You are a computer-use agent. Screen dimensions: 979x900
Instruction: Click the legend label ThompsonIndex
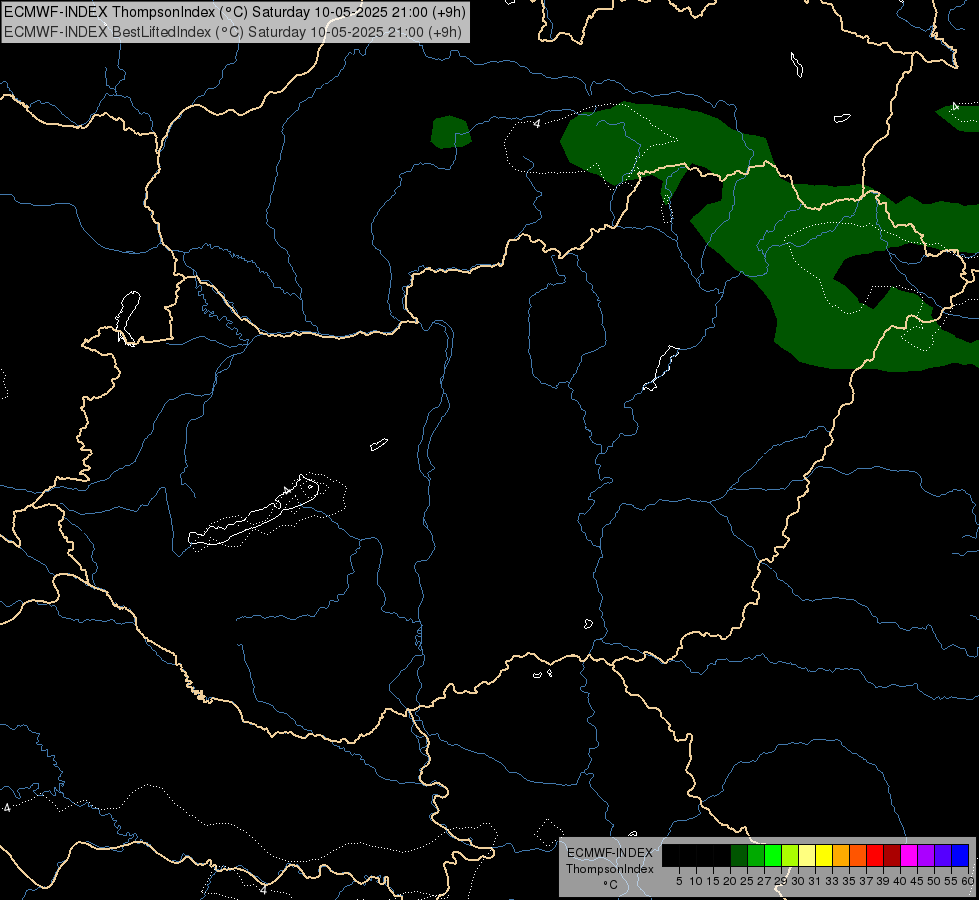point(610,869)
